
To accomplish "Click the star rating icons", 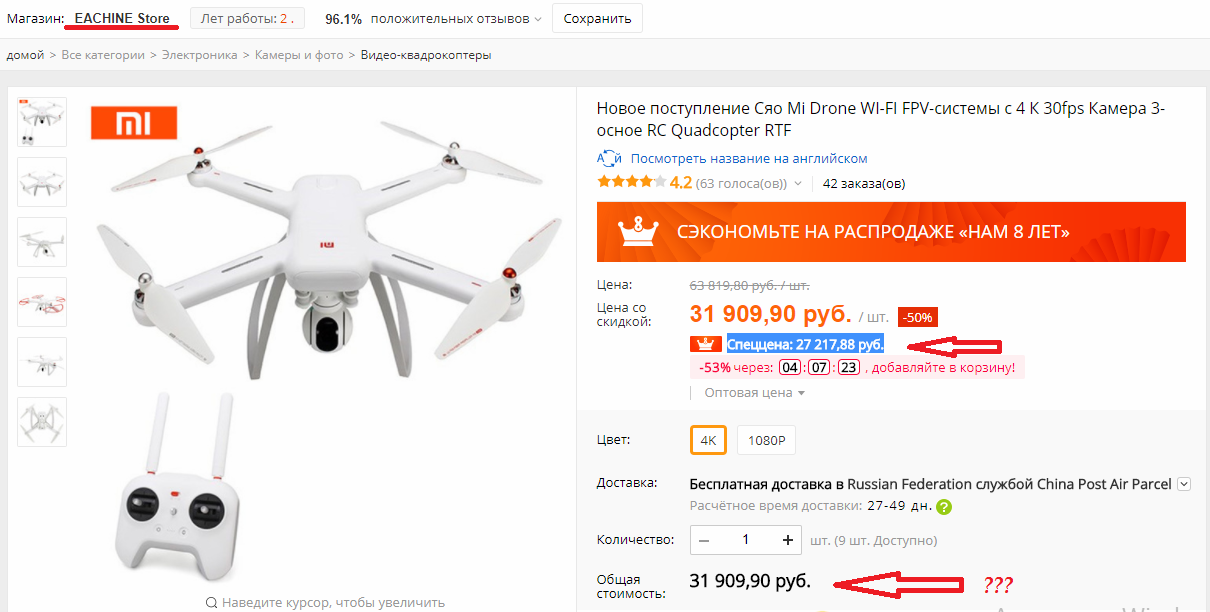I will pos(631,182).
